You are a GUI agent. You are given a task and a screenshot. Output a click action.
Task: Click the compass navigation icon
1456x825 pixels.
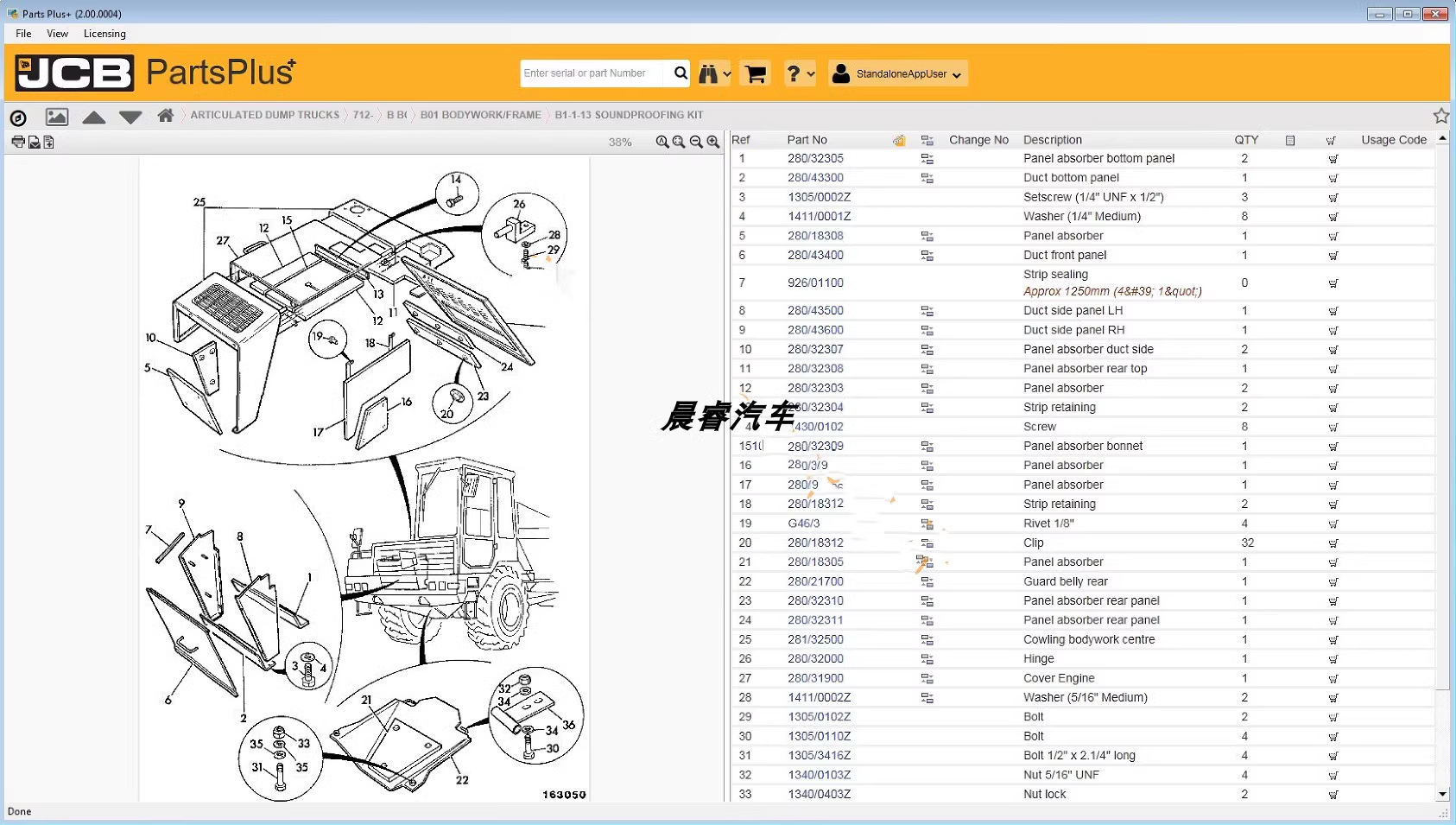(18, 117)
